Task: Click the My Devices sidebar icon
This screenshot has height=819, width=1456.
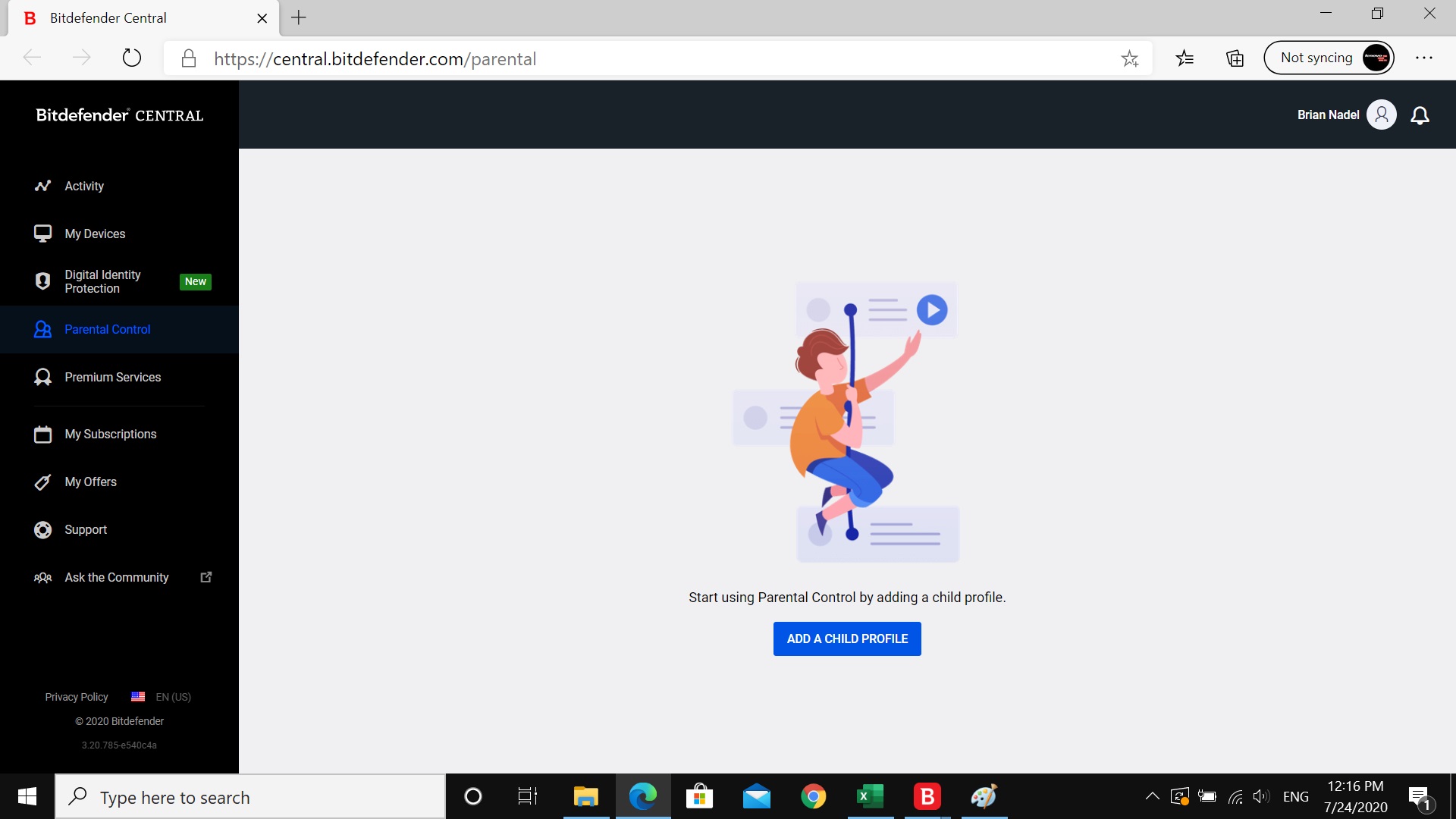Action: click(x=42, y=233)
